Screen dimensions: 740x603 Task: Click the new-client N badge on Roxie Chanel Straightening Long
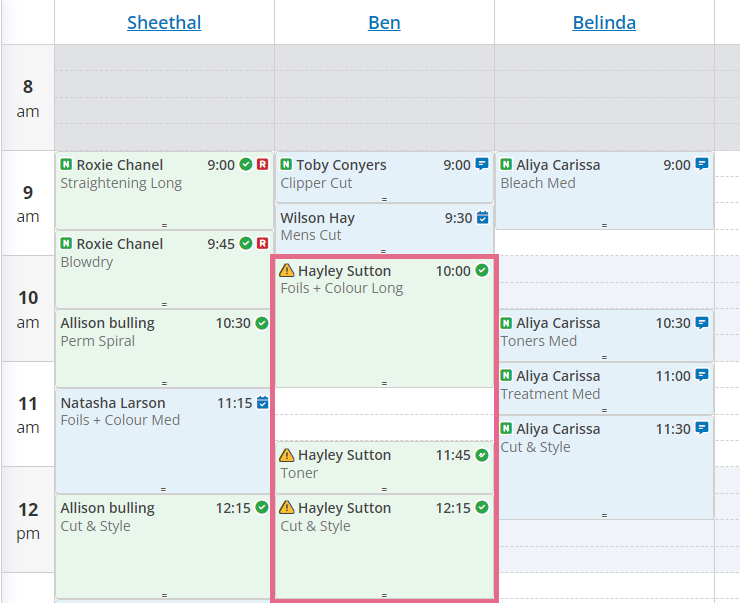point(66,164)
